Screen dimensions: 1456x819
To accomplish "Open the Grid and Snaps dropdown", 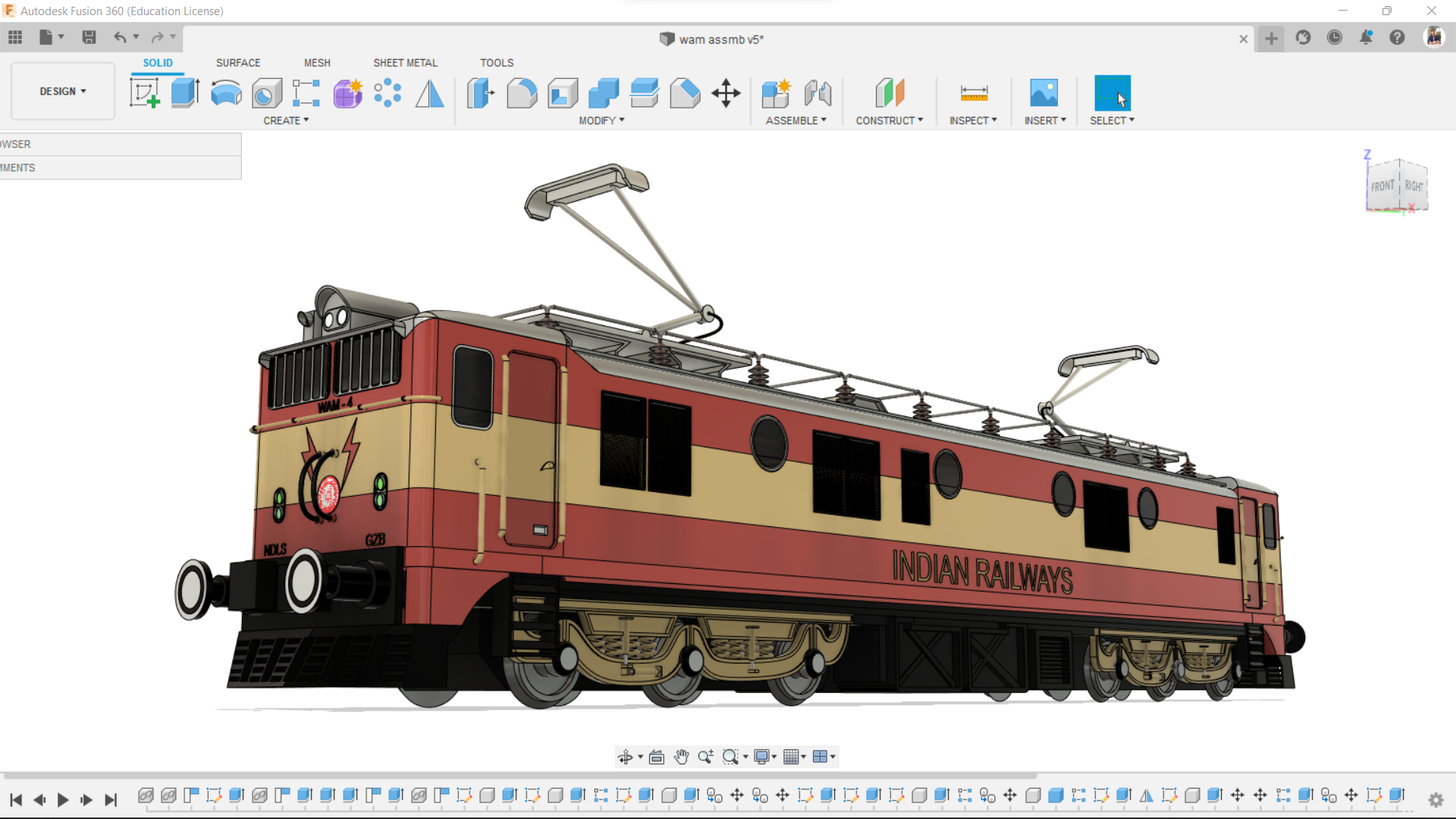I will click(795, 757).
